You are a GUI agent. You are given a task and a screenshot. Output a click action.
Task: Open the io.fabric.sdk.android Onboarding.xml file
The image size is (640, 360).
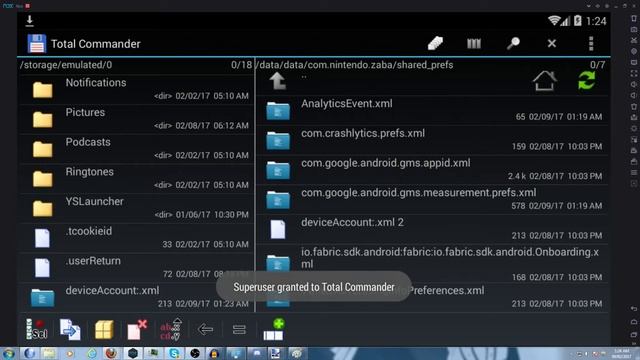(433, 264)
